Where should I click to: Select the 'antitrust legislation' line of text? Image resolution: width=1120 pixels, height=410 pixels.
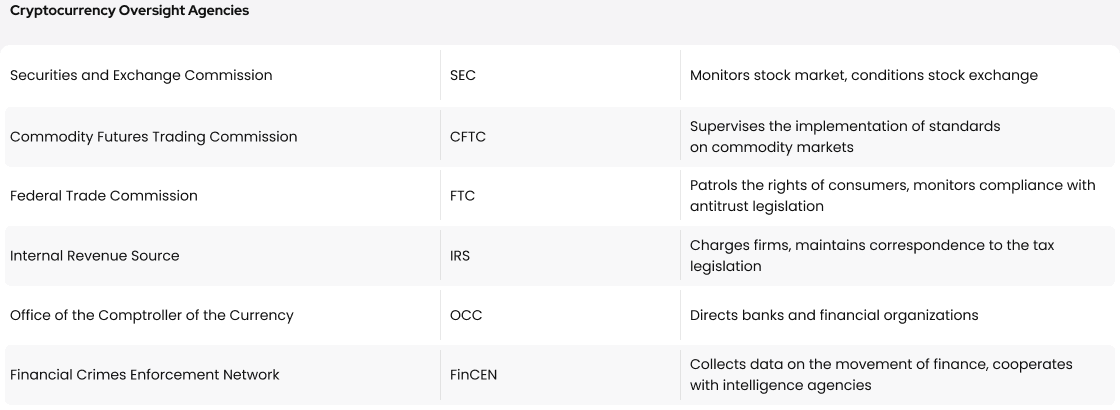(x=756, y=206)
